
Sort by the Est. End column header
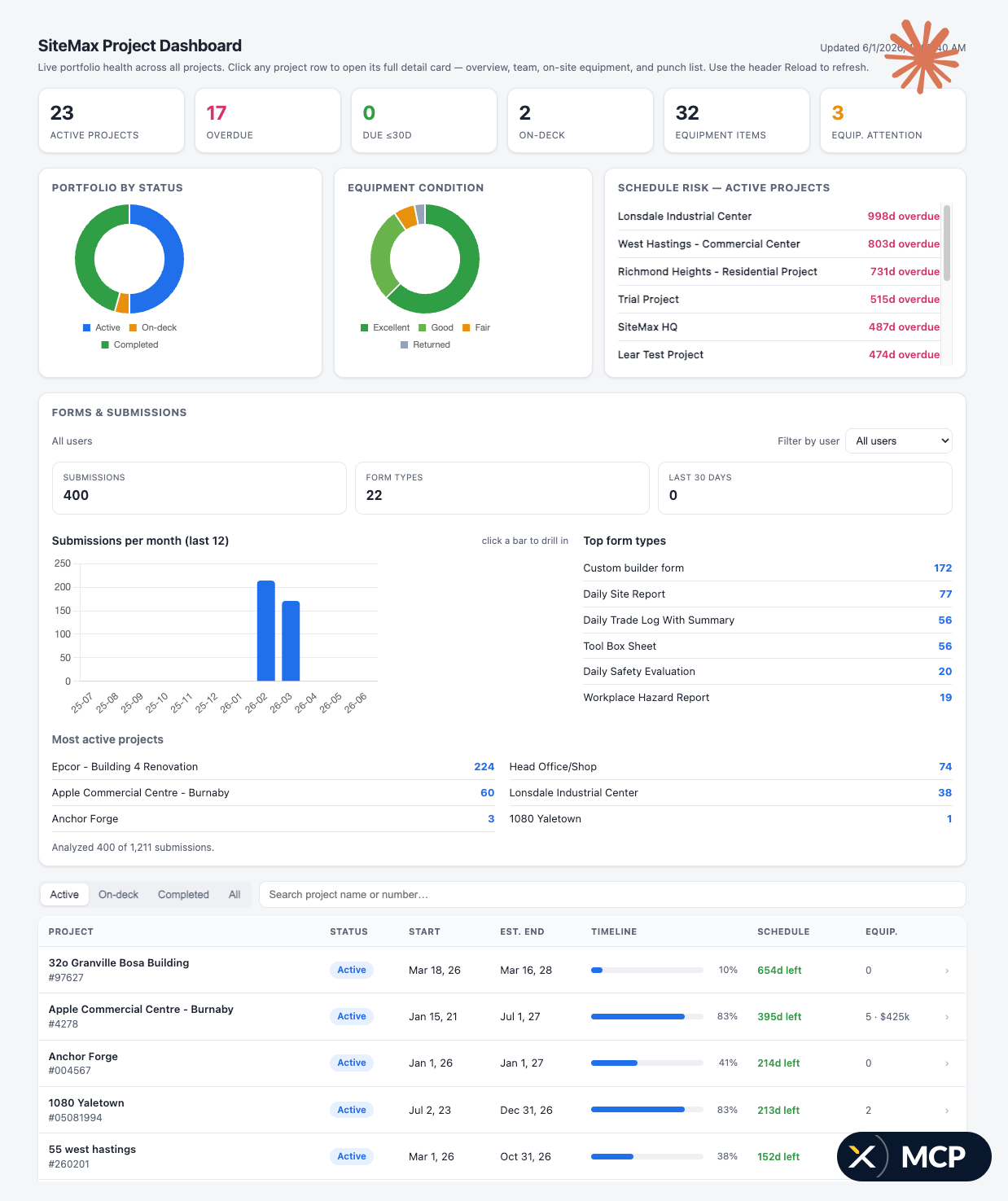tap(522, 931)
